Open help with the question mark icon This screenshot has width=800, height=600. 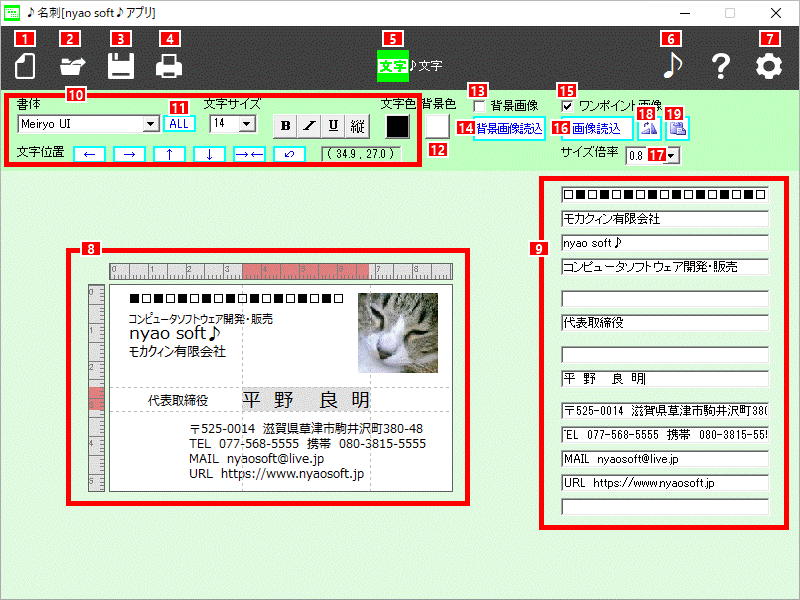coord(720,66)
